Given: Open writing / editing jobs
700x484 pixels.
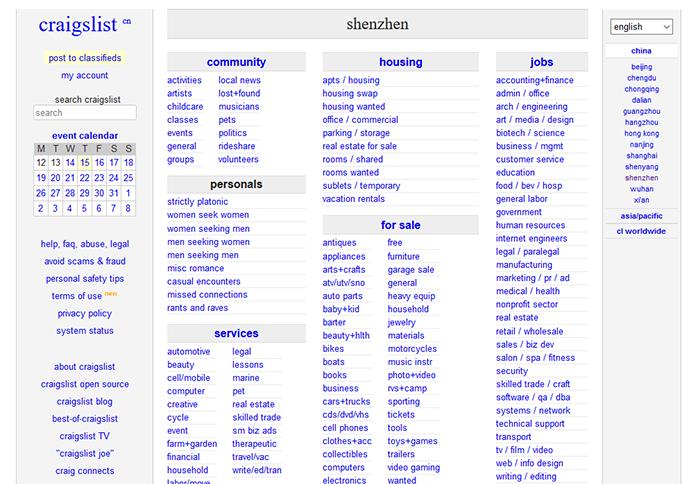Looking at the screenshot, I should pos(526,476).
